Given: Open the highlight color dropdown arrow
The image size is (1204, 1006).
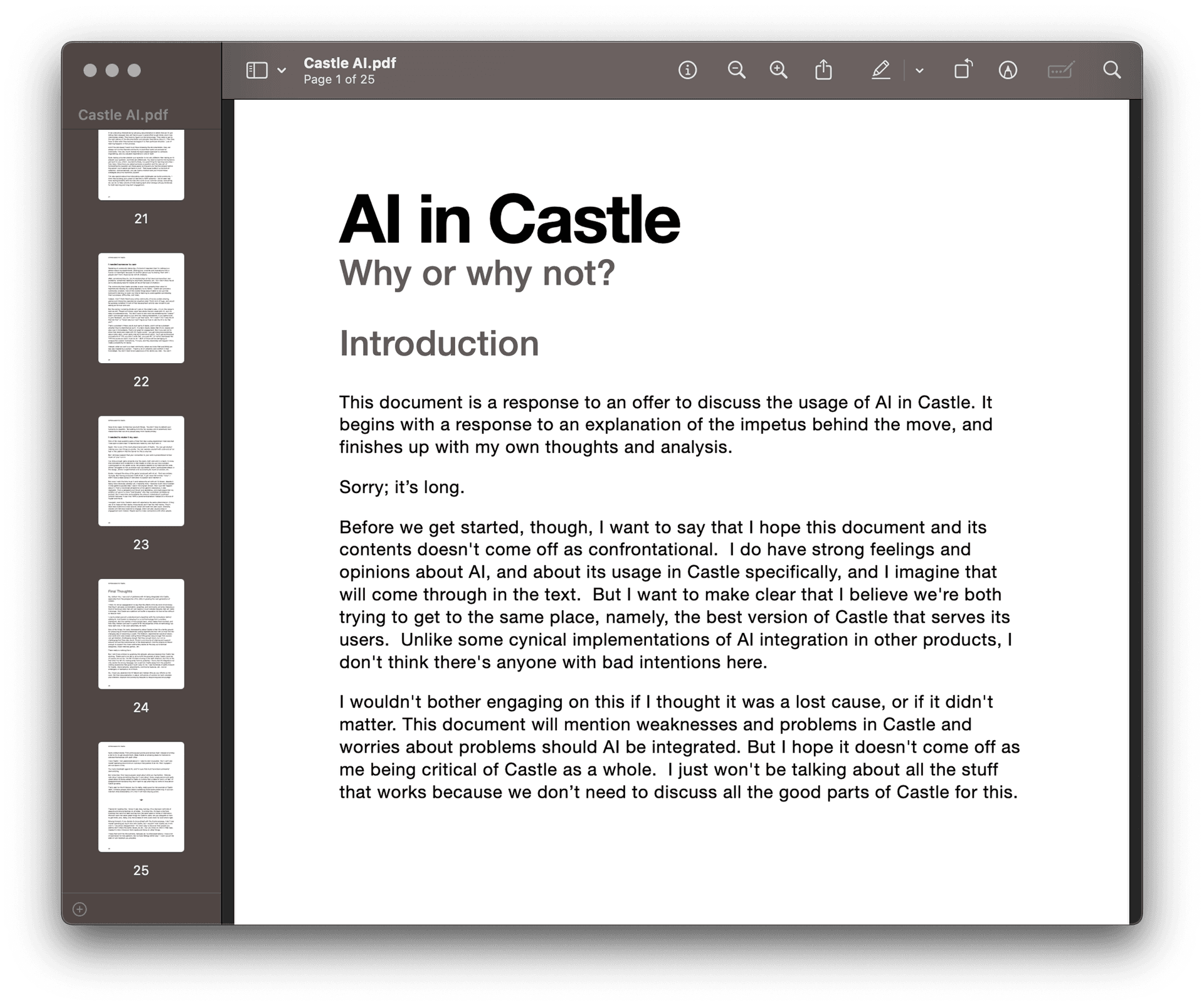Looking at the screenshot, I should coord(918,71).
